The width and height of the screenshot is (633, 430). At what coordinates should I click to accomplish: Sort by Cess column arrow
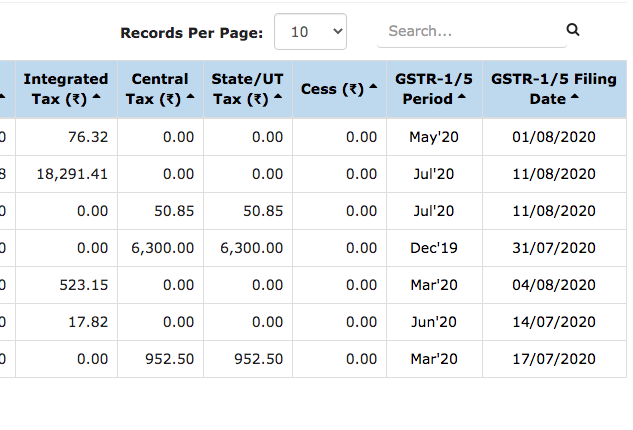[x=373, y=86]
